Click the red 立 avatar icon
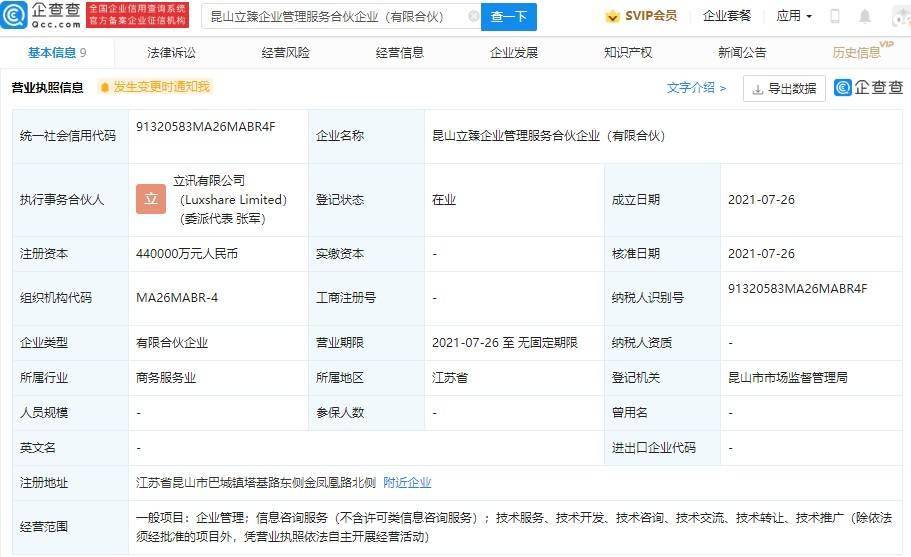 click(151, 199)
